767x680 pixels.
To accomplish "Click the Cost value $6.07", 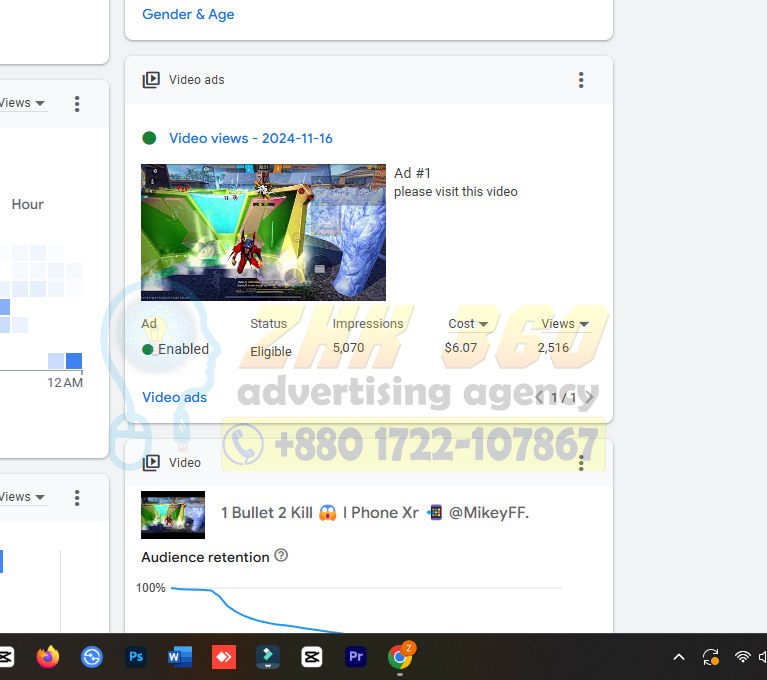I will [460, 348].
